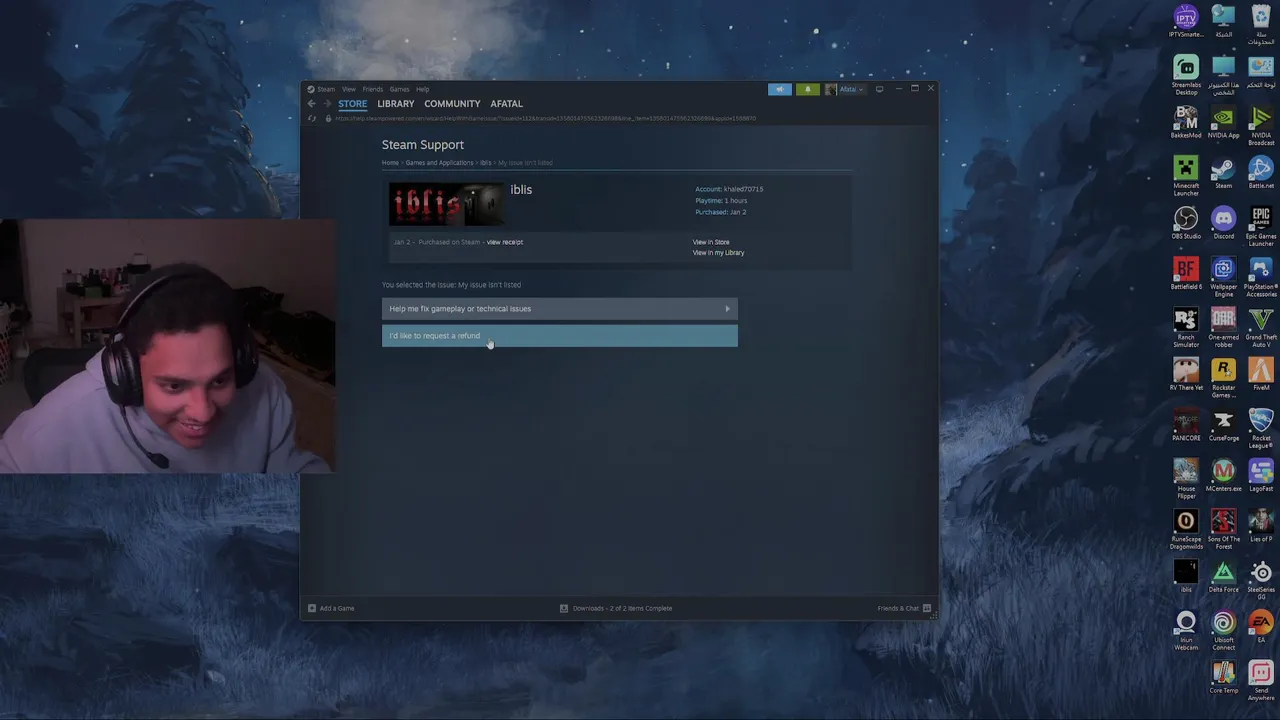
Task: Open the AFATAL profile tab
Action: [x=506, y=104]
